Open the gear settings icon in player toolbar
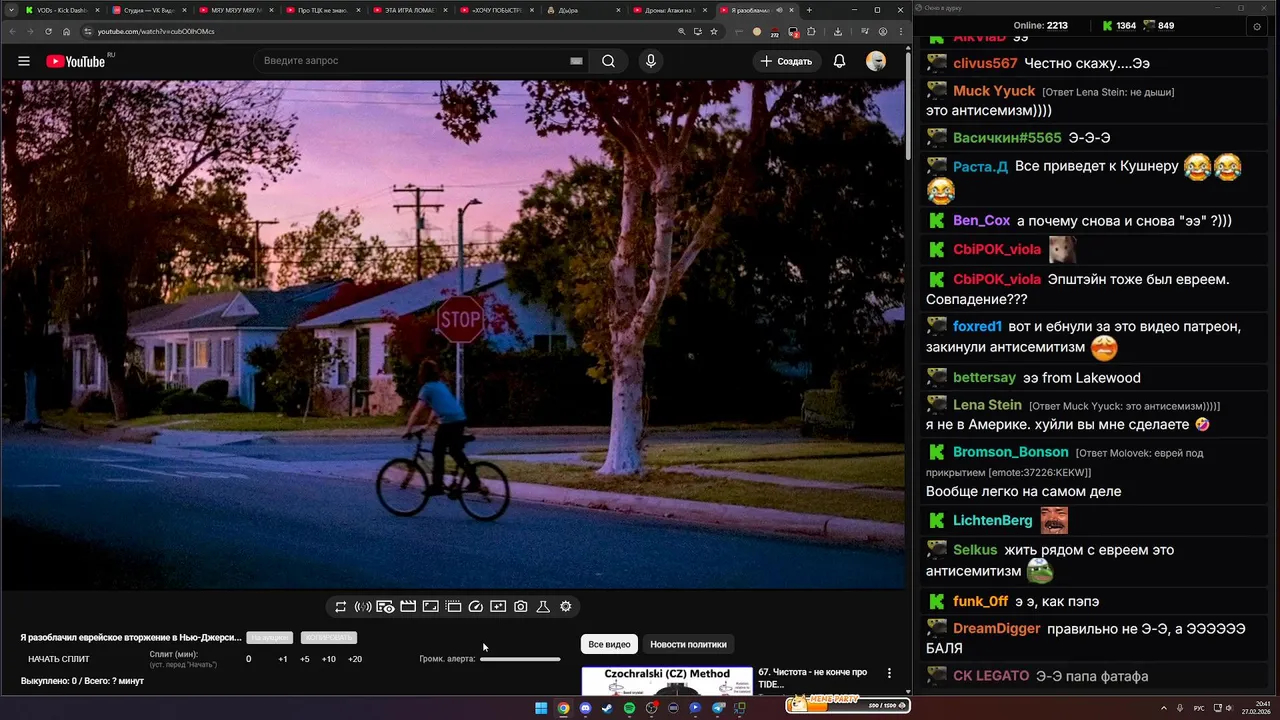 point(566,607)
